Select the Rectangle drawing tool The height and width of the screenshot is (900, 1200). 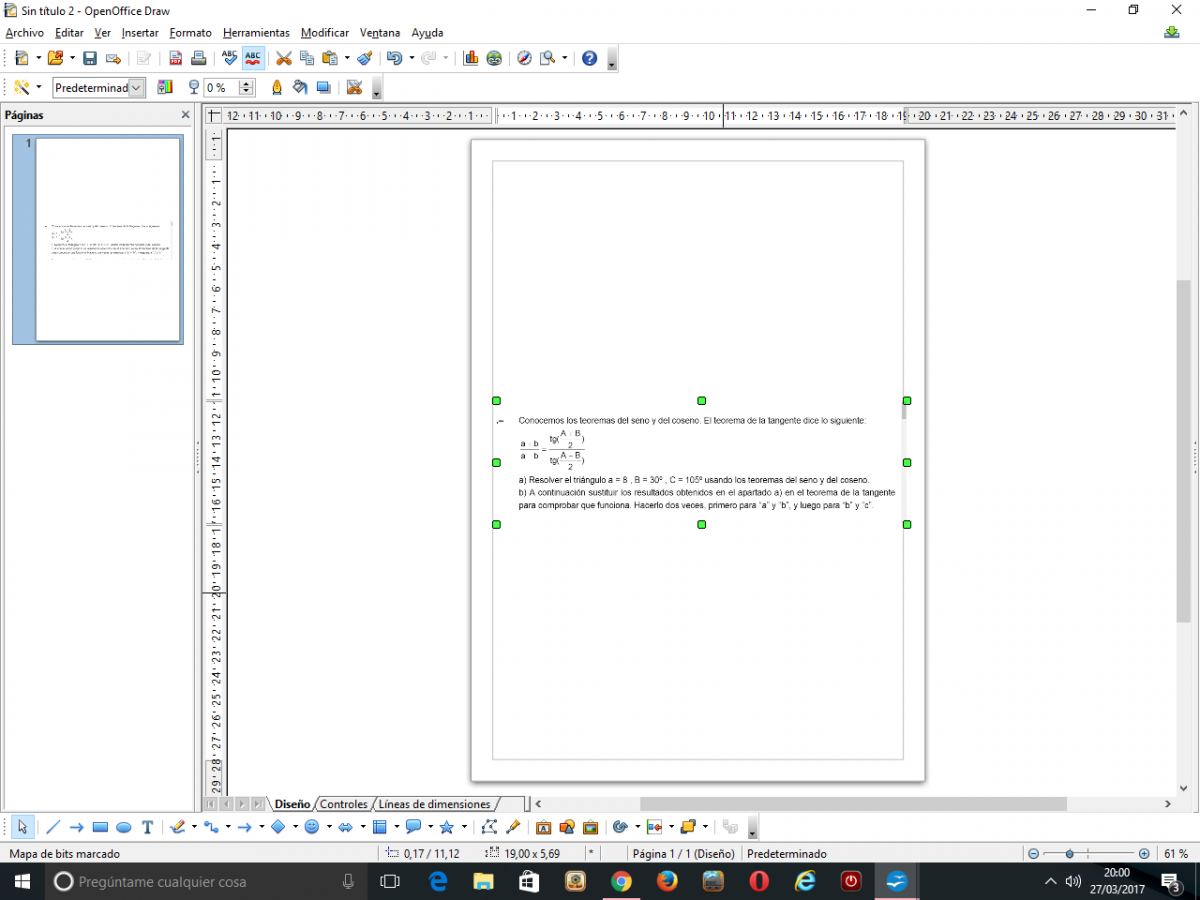point(100,827)
